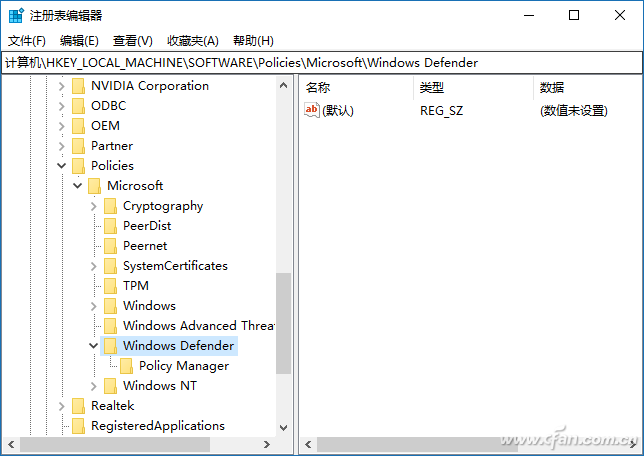This screenshot has height=456, width=644.
Task: Click tree pane vertical scrollbar thumb
Action: 283,323
